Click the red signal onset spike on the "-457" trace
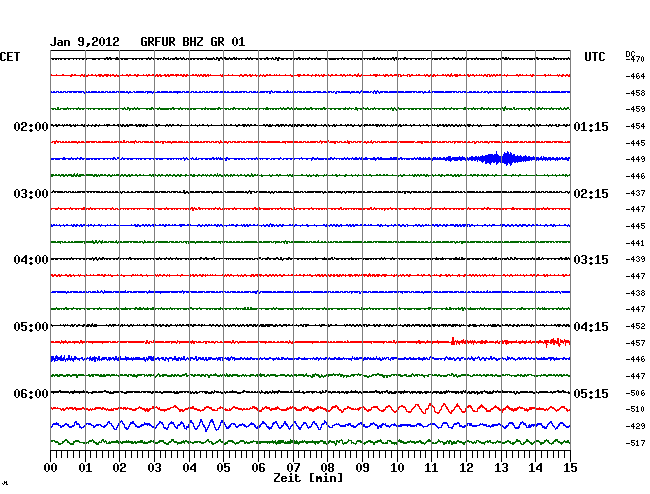 coord(452,341)
